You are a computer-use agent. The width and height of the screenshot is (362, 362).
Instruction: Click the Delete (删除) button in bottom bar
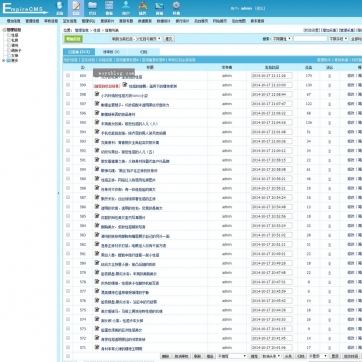pyautogui.click(x=165, y=356)
